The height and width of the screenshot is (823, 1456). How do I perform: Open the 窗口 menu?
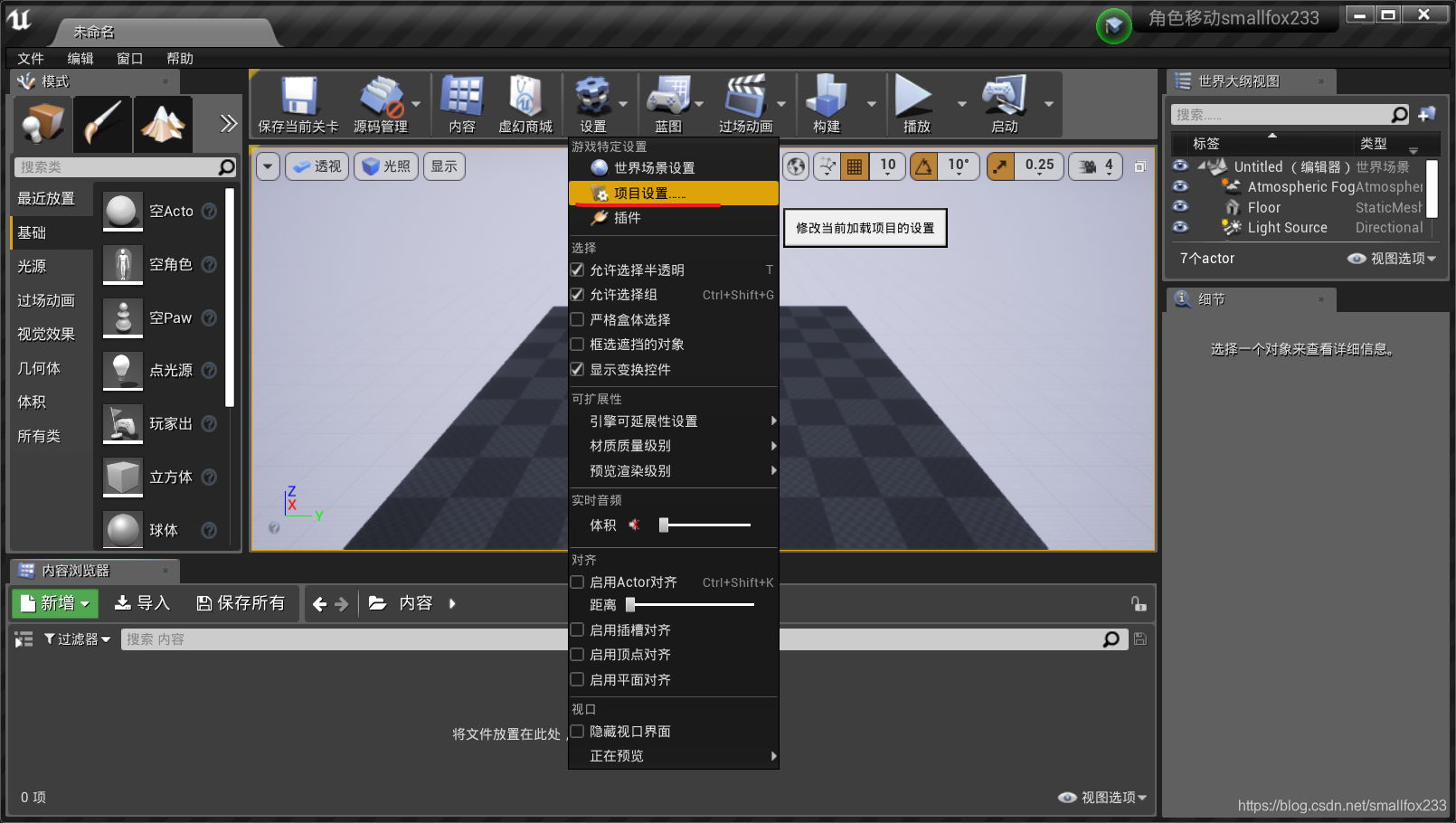pyautogui.click(x=130, y=58)
